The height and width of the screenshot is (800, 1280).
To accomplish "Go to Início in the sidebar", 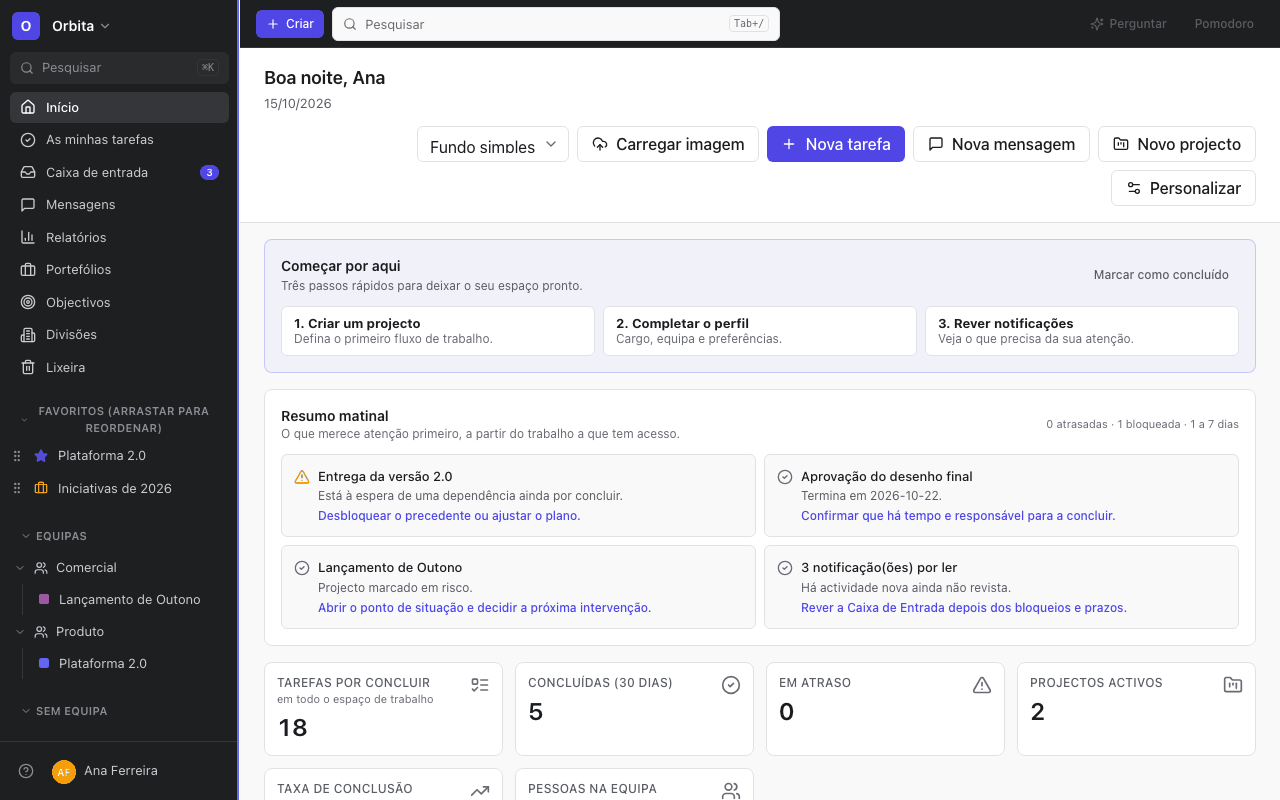I will (x=119, y=107).
